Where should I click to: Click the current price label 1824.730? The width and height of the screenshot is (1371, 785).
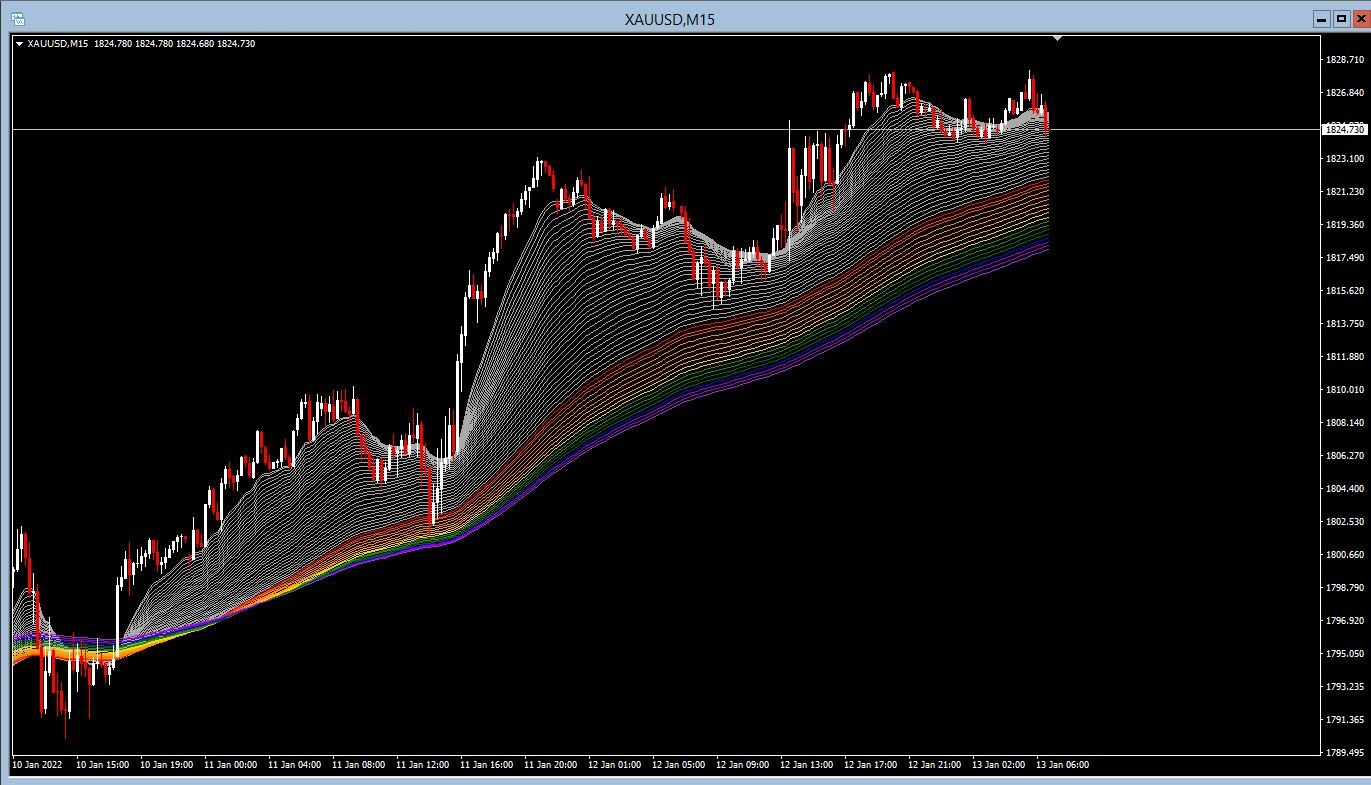[1344, 129]
